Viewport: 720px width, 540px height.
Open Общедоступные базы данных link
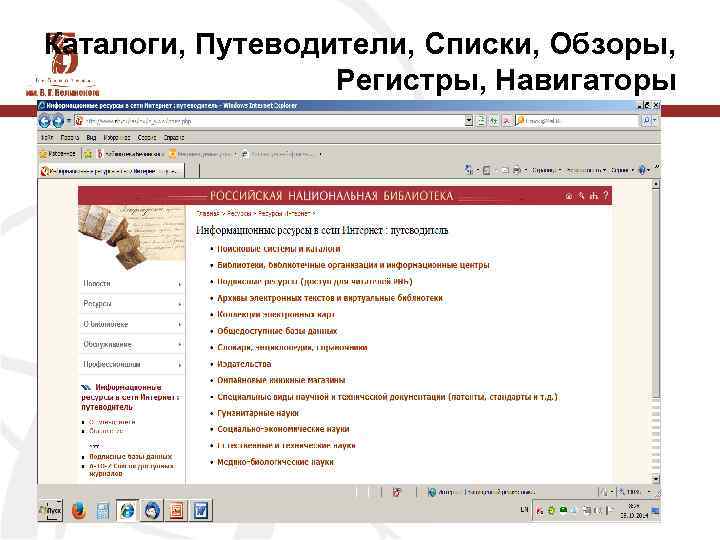pyautogui.click(x=277, y=331)
